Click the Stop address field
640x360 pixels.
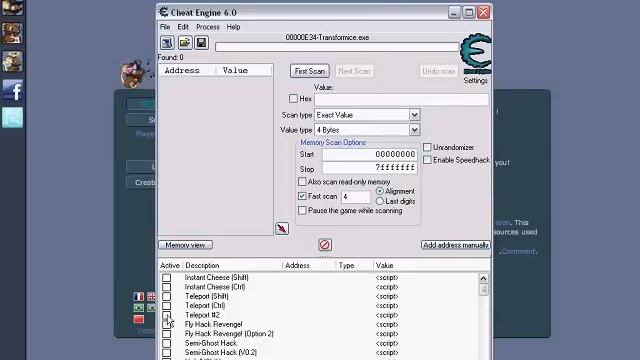369,168
